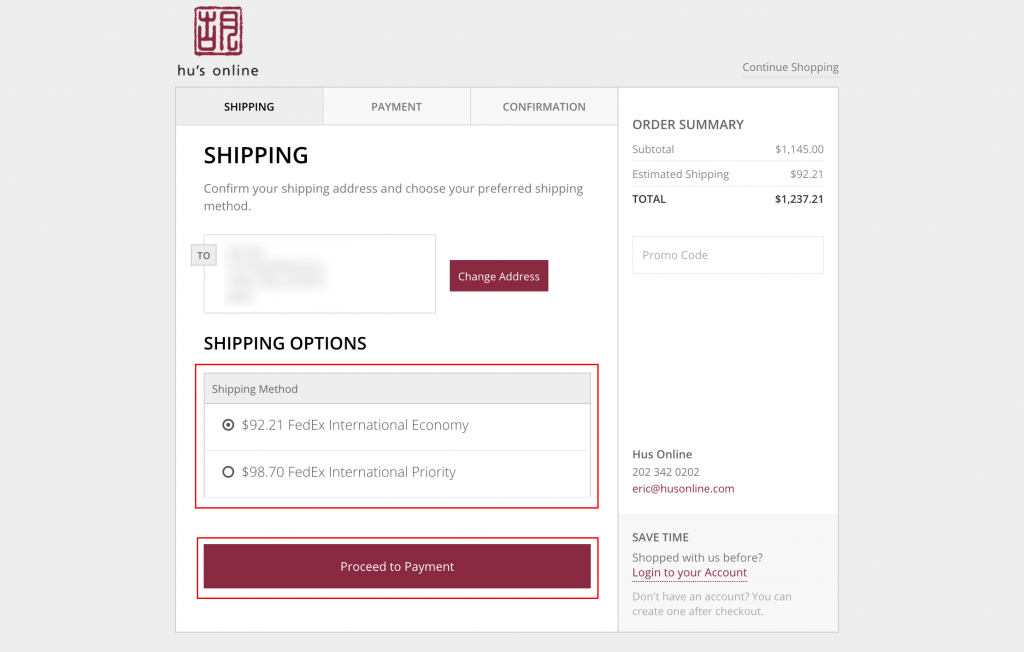
Task: Click Proceed to Payment button
Action: tap(397, 566)
